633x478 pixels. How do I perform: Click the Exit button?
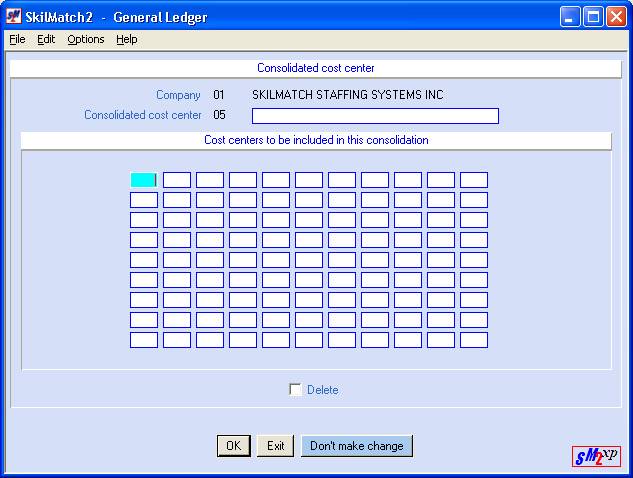pos(275,446)
